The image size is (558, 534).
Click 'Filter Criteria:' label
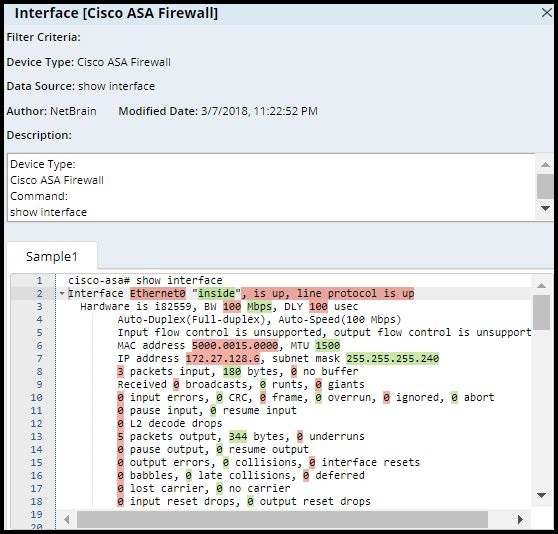43,37
